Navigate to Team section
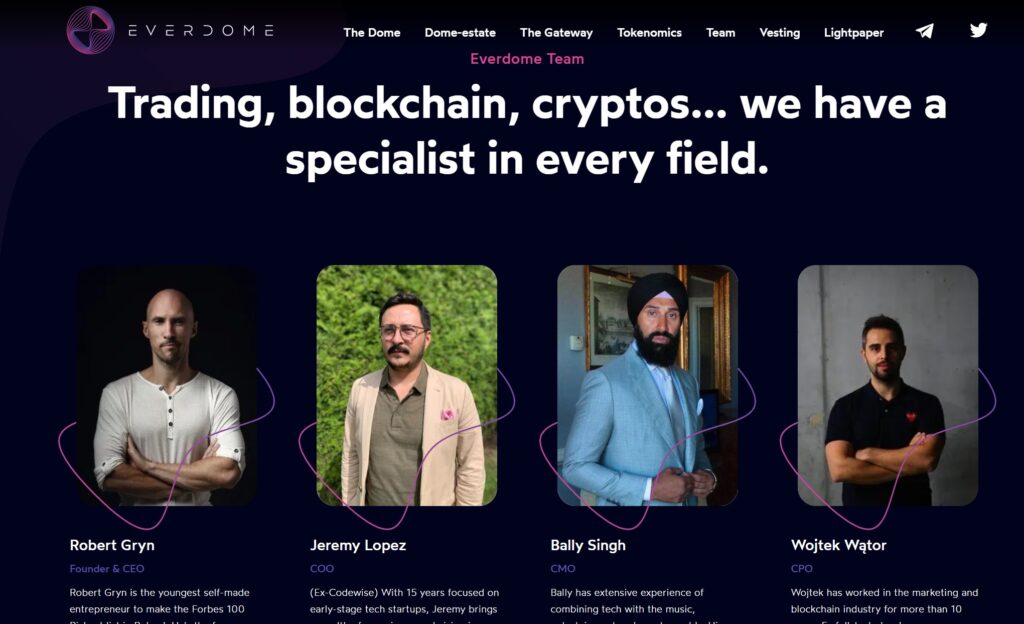 [720, 33]
